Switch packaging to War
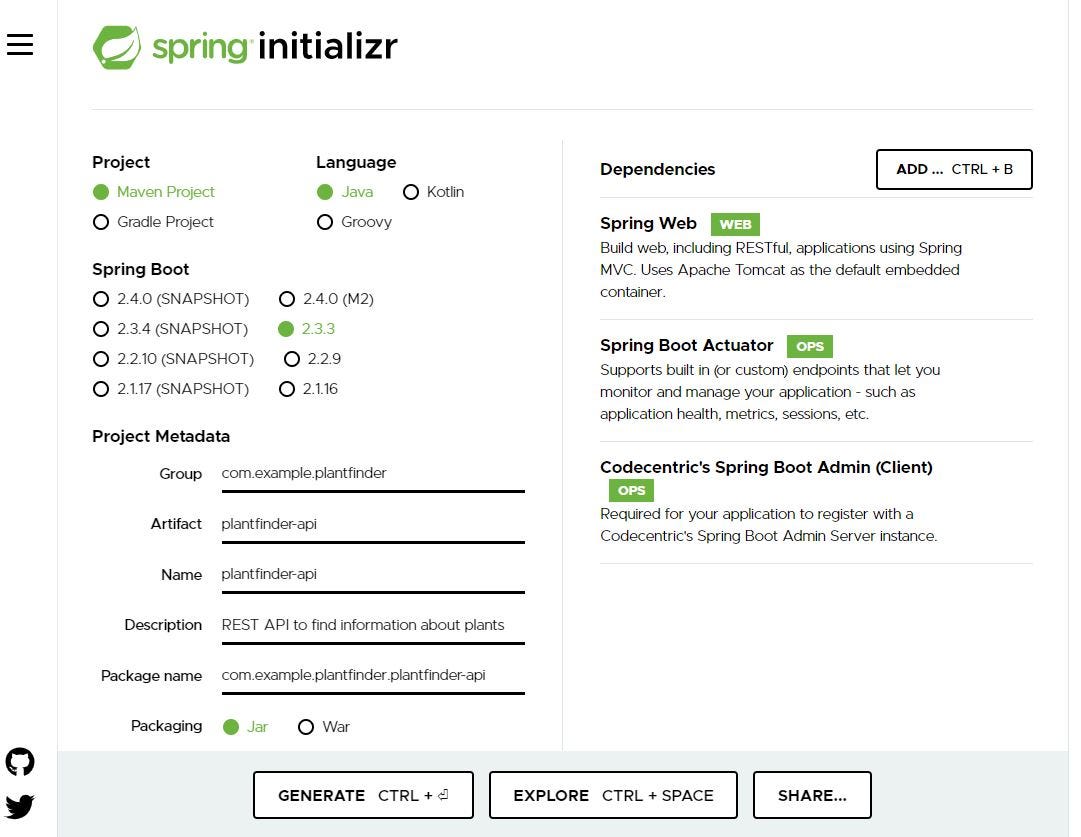The image size is (1081, 837). [323, 727]
